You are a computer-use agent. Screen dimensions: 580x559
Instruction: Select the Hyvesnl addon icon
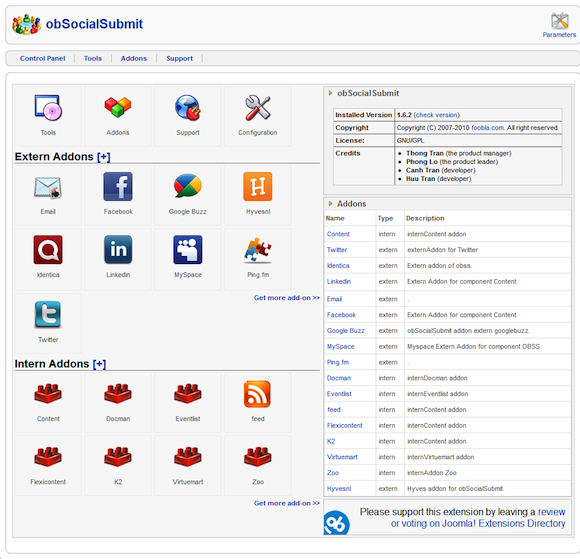tap(258, 186)
